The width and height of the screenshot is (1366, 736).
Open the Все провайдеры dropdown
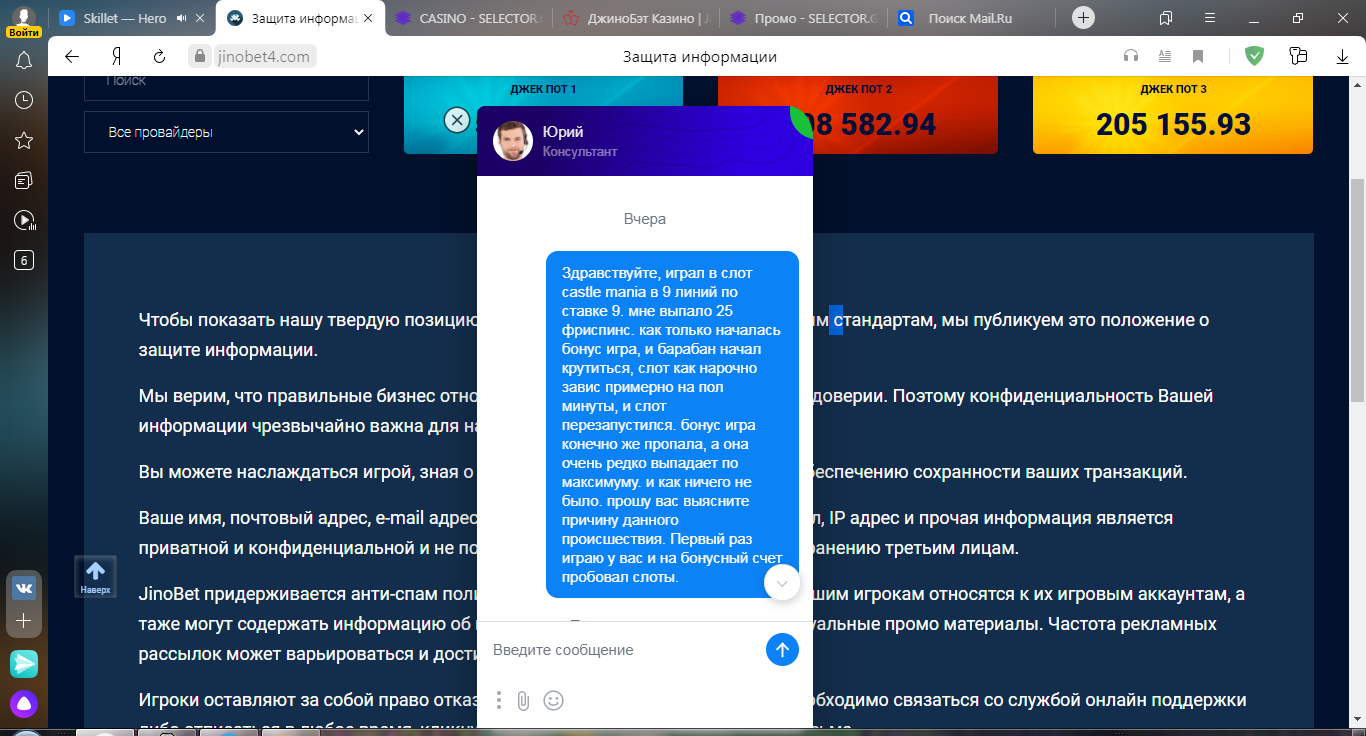(x=226, y=132)
